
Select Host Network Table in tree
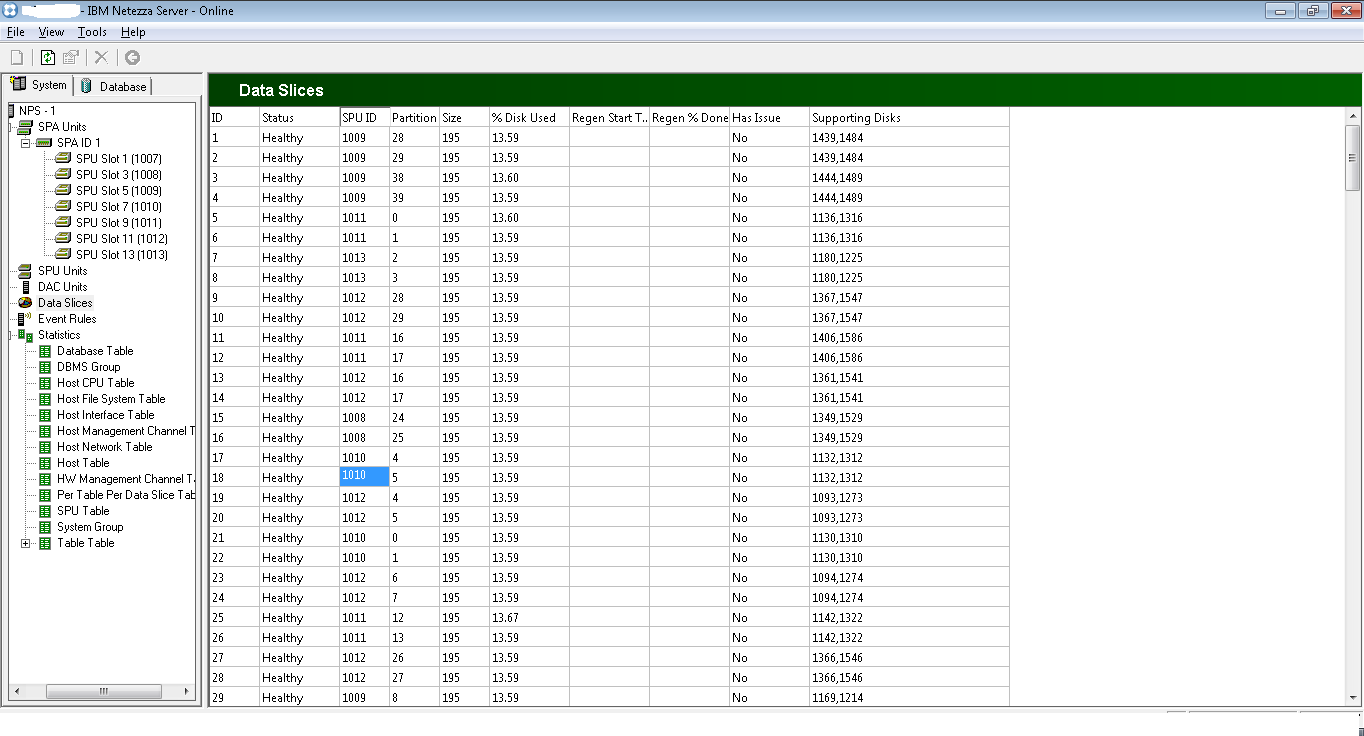[x=105, y=447]
